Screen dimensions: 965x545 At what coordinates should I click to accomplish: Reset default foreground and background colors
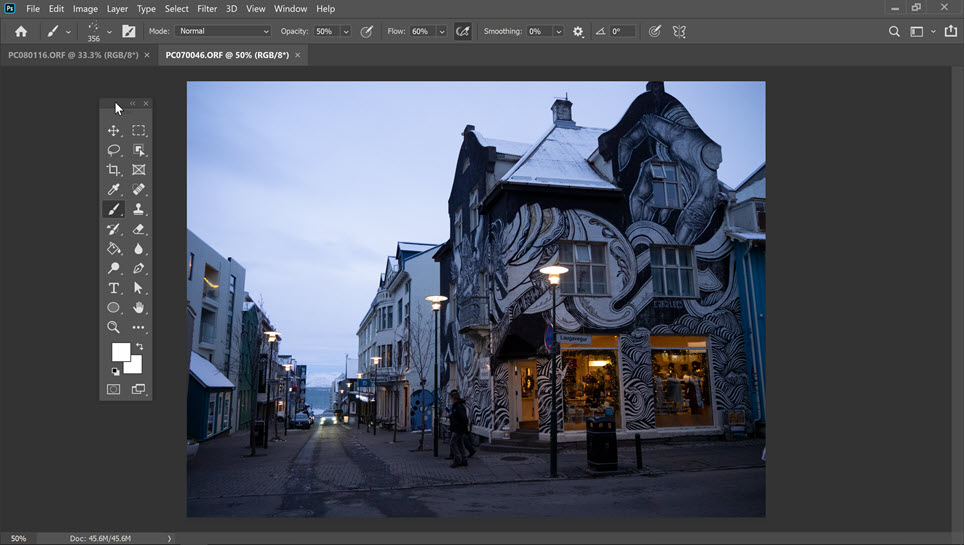tap(115, 372)
